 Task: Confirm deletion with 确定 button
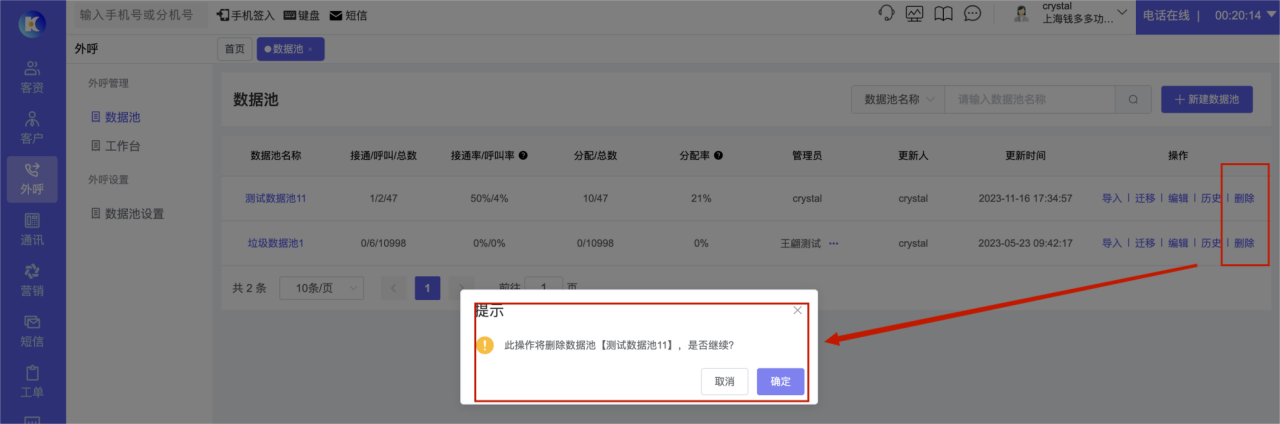coord(780,381)
